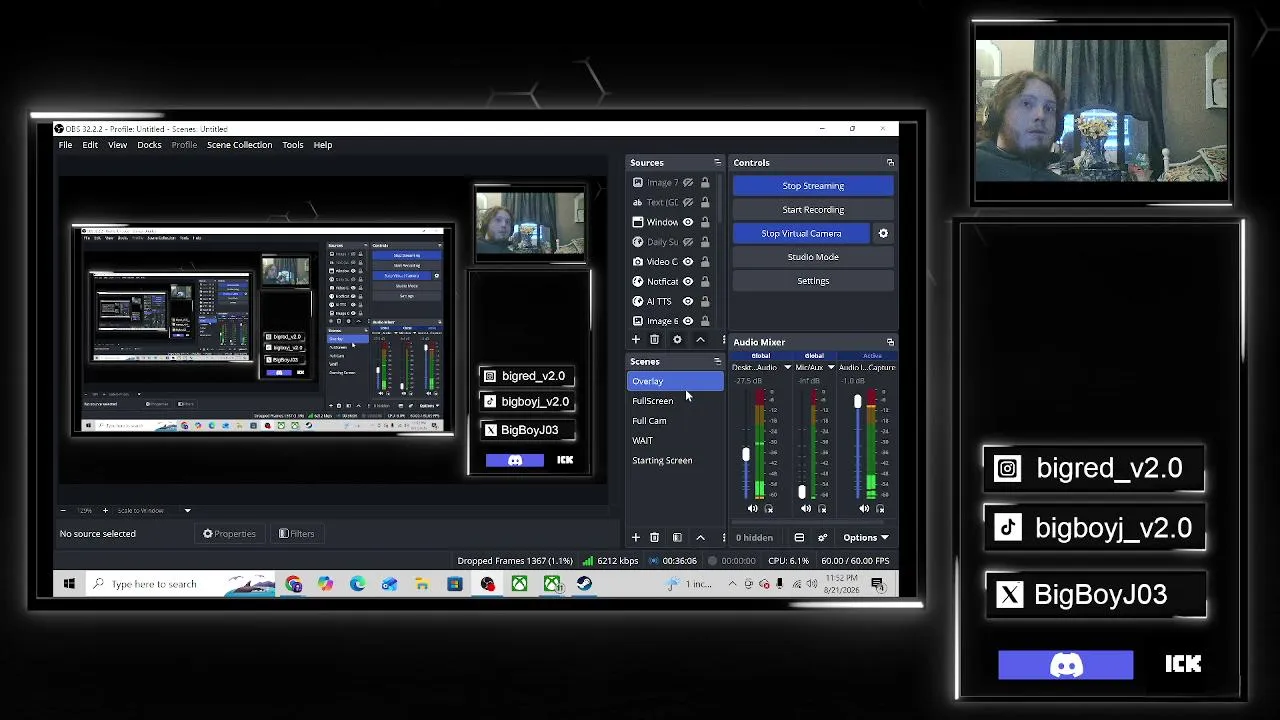Click Stop Streaming button
This screenshot has height=720, width=1280.
pos(813,186)
